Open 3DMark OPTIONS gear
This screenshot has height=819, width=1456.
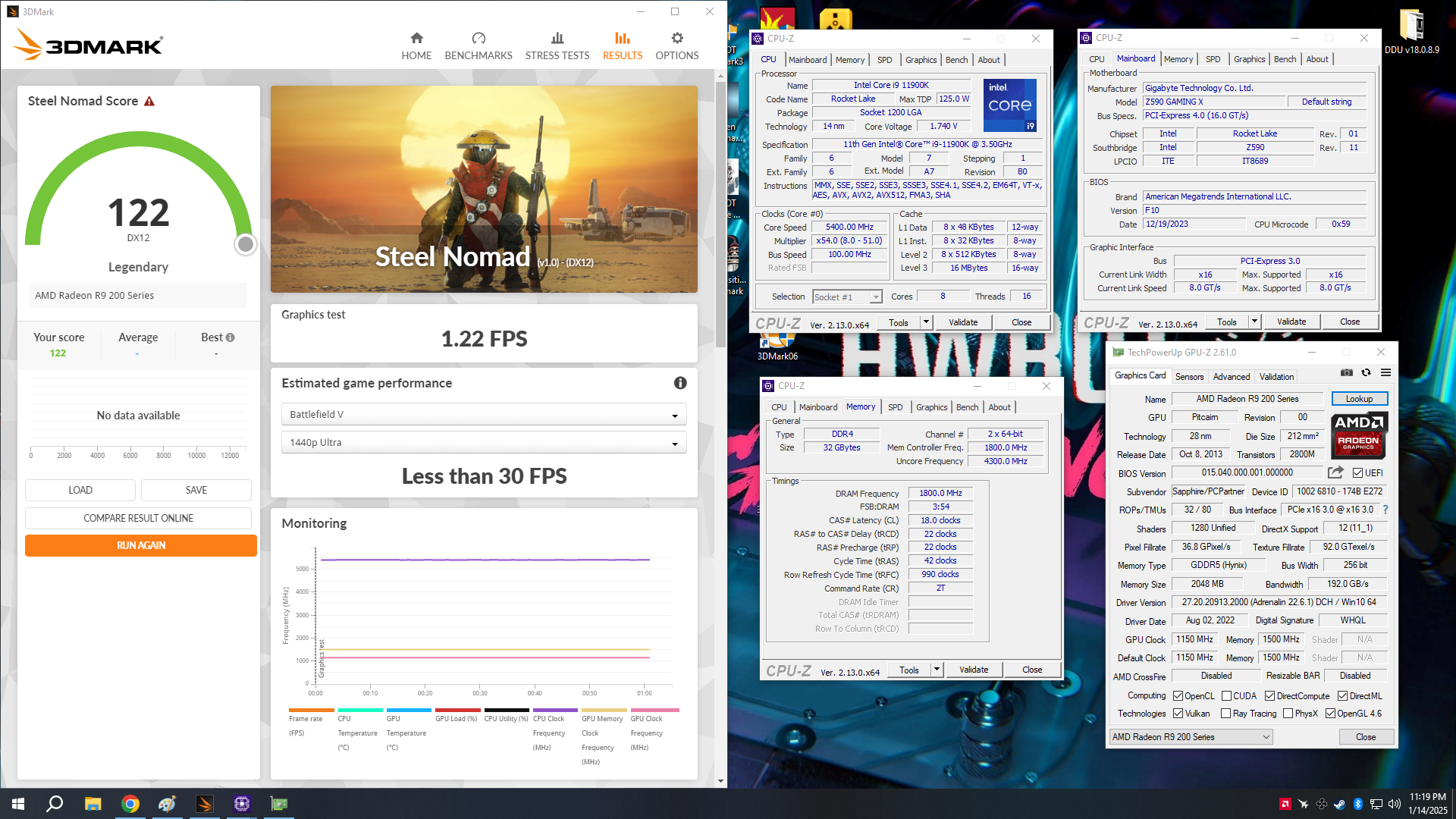[x=677, y=46]
